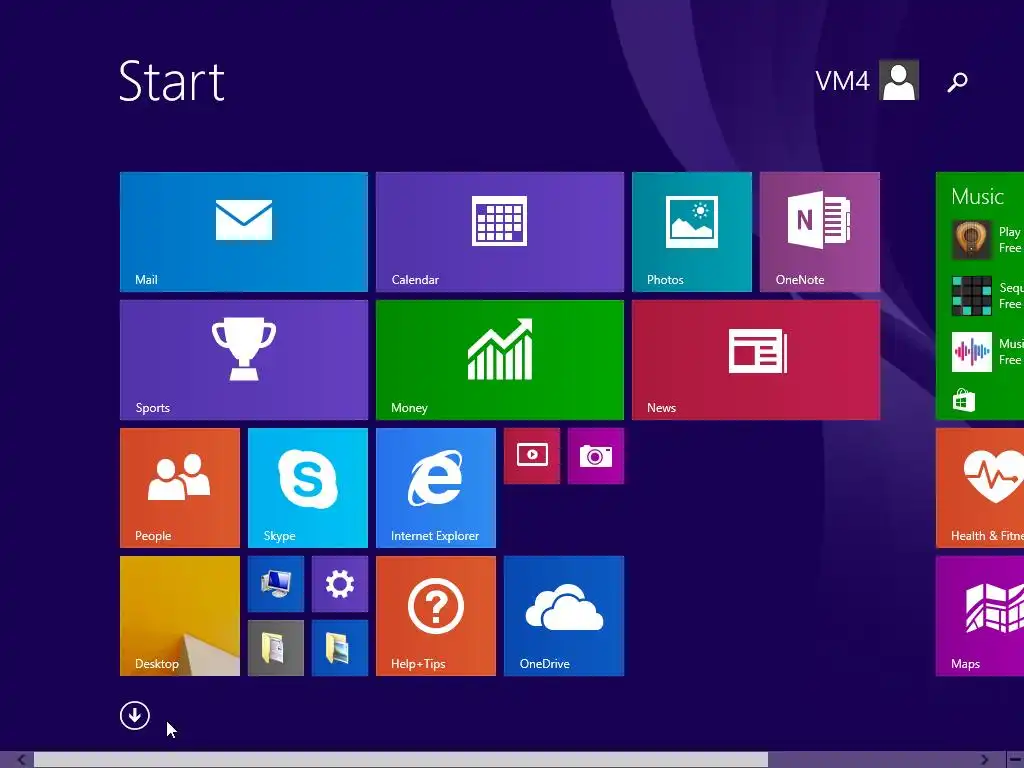Click the Music heading in green tile
This screenshot has height=768, width=1024.
click(977, 197)
